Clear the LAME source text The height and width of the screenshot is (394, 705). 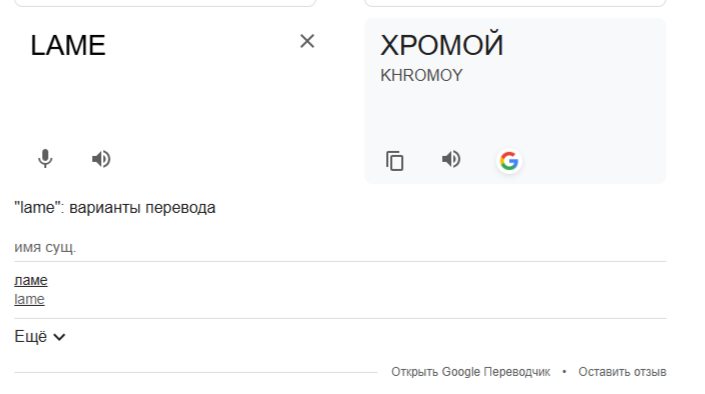(x=307, y=41)
